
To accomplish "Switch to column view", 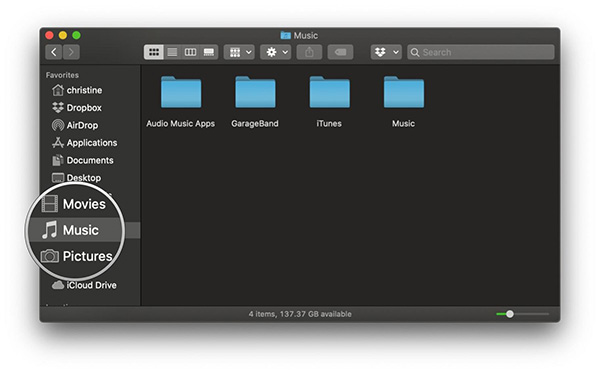I will pos(190,52).
